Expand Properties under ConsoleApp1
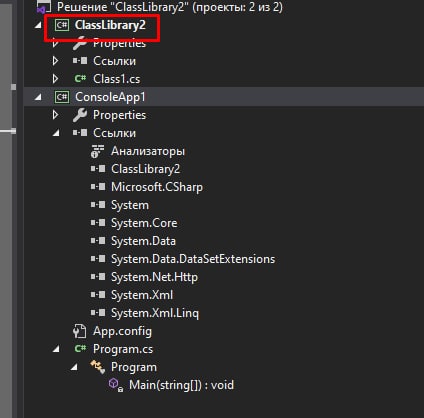This screenshot has width=424, height=418. pos(56,115)
